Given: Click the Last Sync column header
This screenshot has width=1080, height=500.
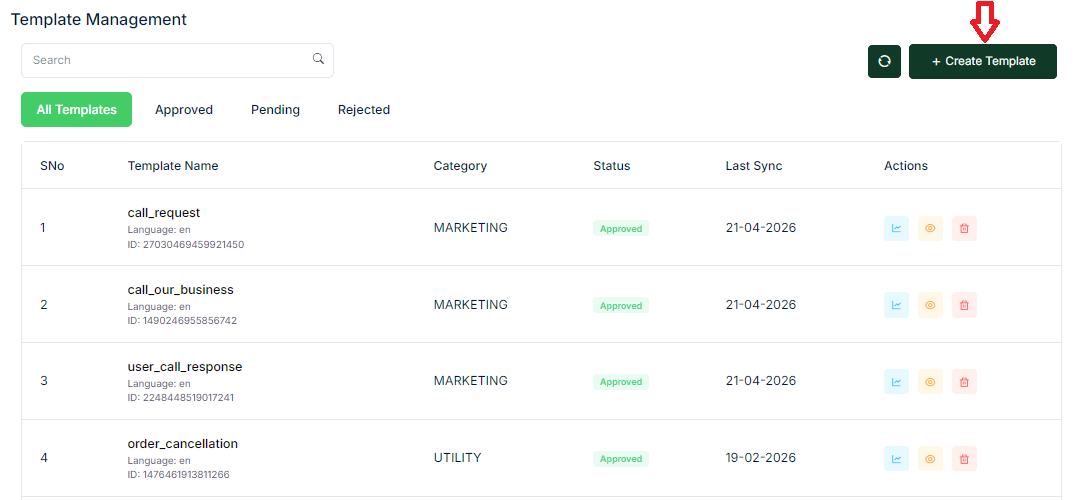Looking at the screenshot, I should 754,166.
